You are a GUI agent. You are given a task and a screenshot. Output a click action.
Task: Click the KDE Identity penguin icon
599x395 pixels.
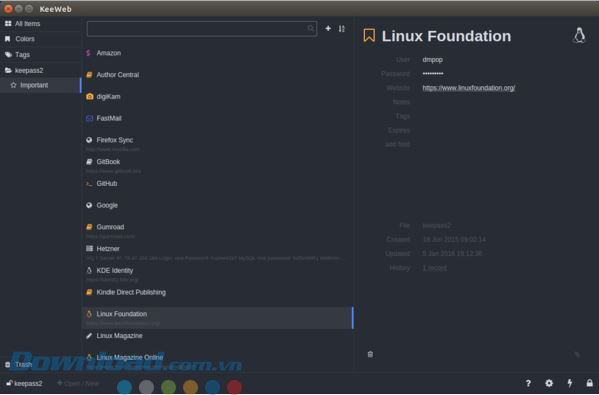click(89, 270)
